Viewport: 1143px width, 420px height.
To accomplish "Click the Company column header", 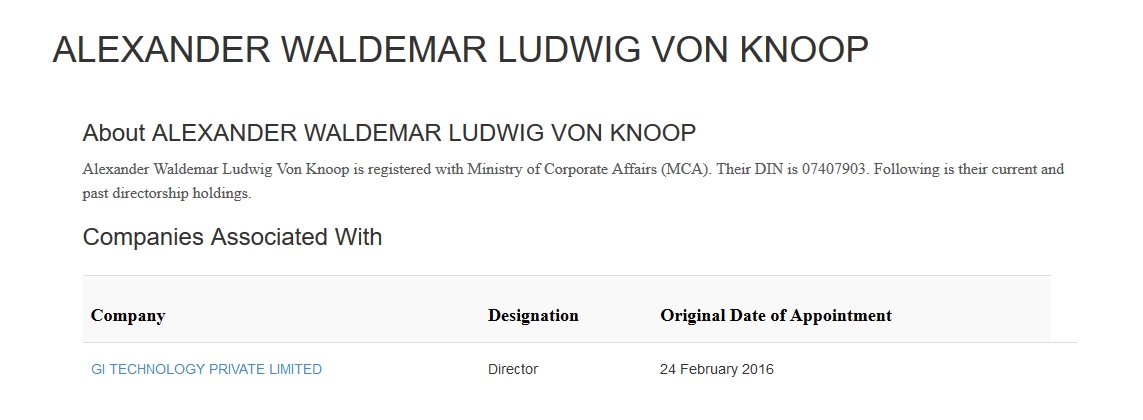I will click(x=128, y=316).
